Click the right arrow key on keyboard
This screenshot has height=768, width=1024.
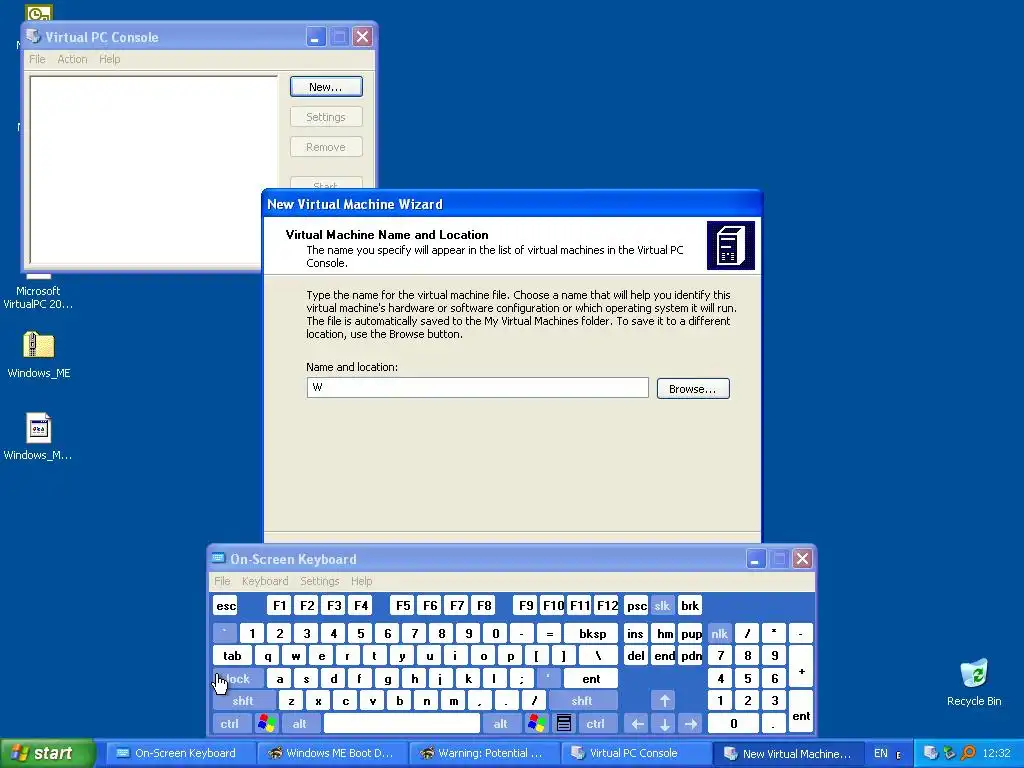point(691,724)
